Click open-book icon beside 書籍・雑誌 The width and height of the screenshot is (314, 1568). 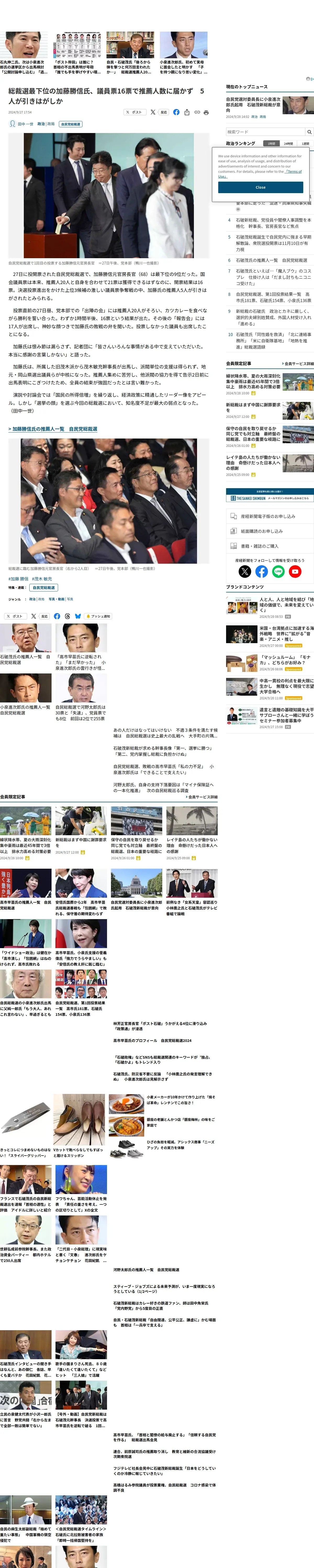[x=233, y=546]
